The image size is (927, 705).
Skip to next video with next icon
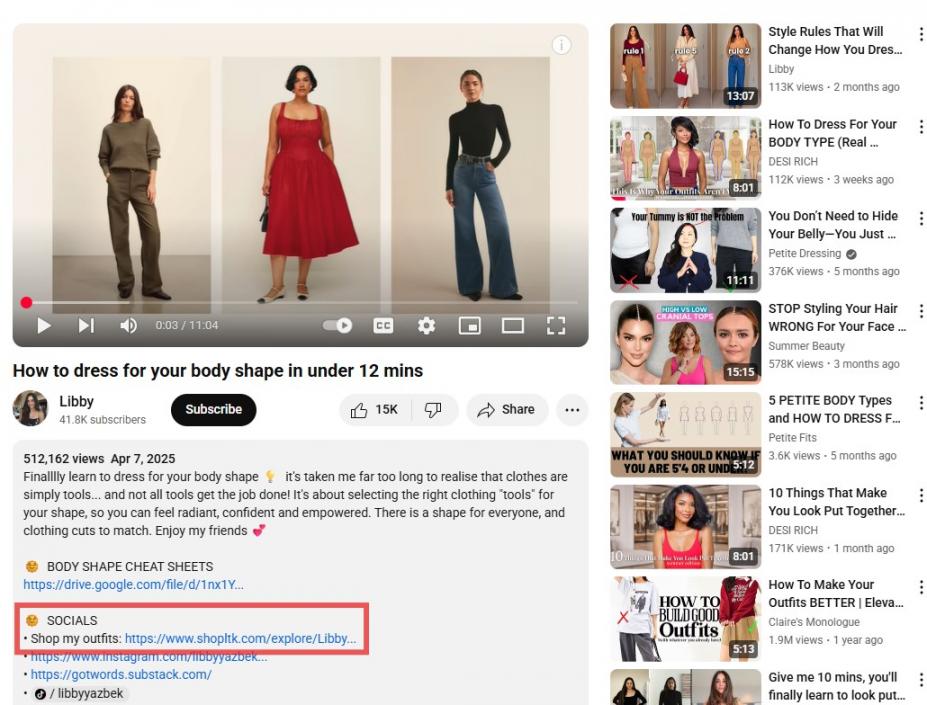coord(86,325)
